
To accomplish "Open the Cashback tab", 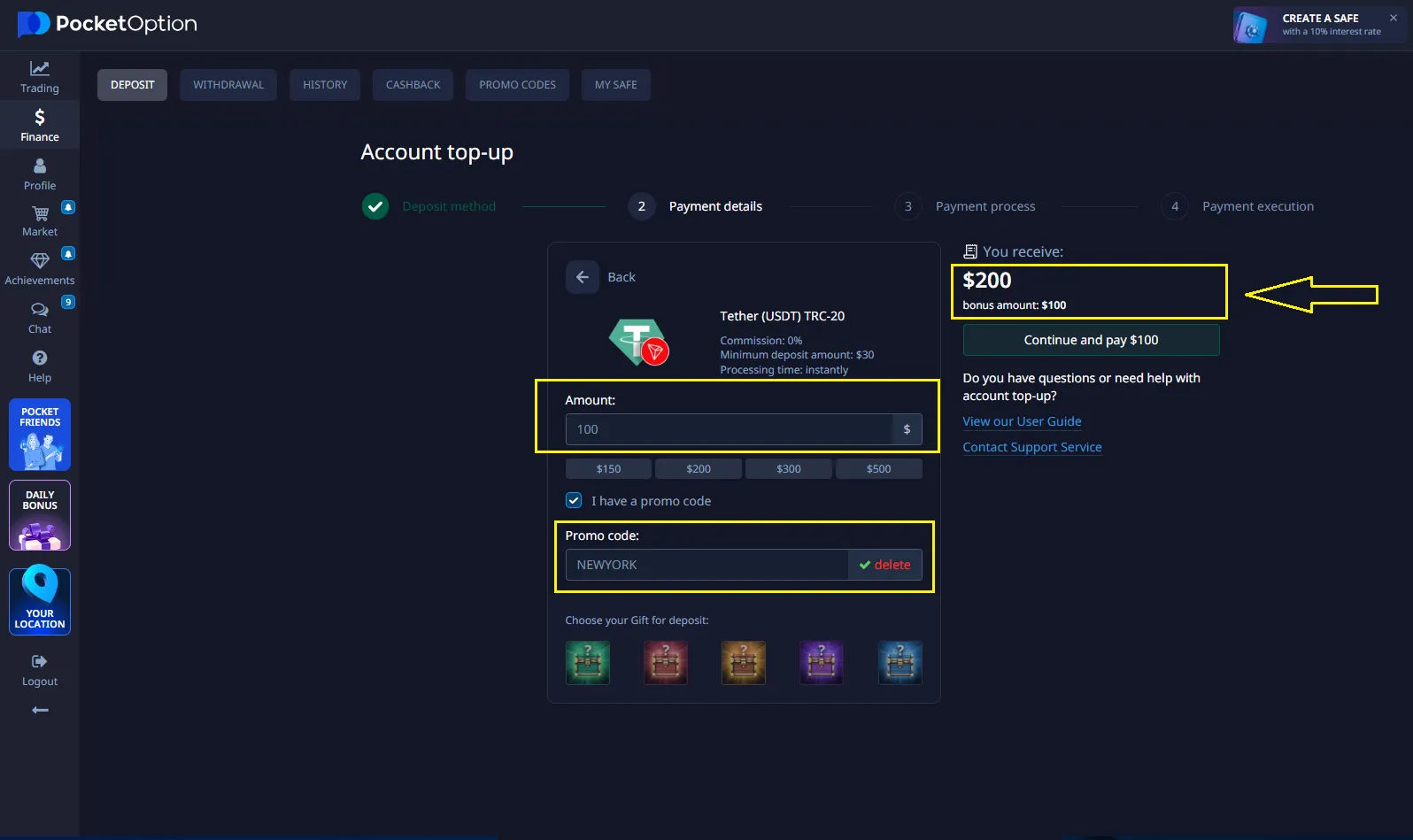I will pyautogui.click(x=413, y=85).
